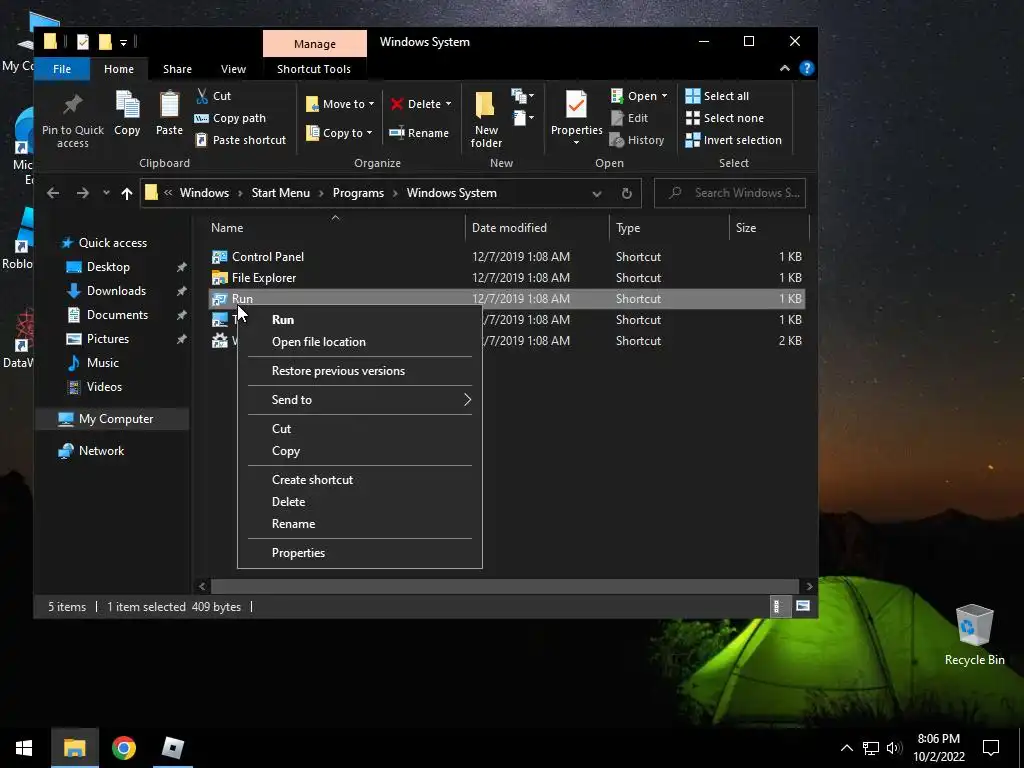This screenshot has width=1024, height=768.
Task: Open the Windows Start menu
Action: point(24,748)
